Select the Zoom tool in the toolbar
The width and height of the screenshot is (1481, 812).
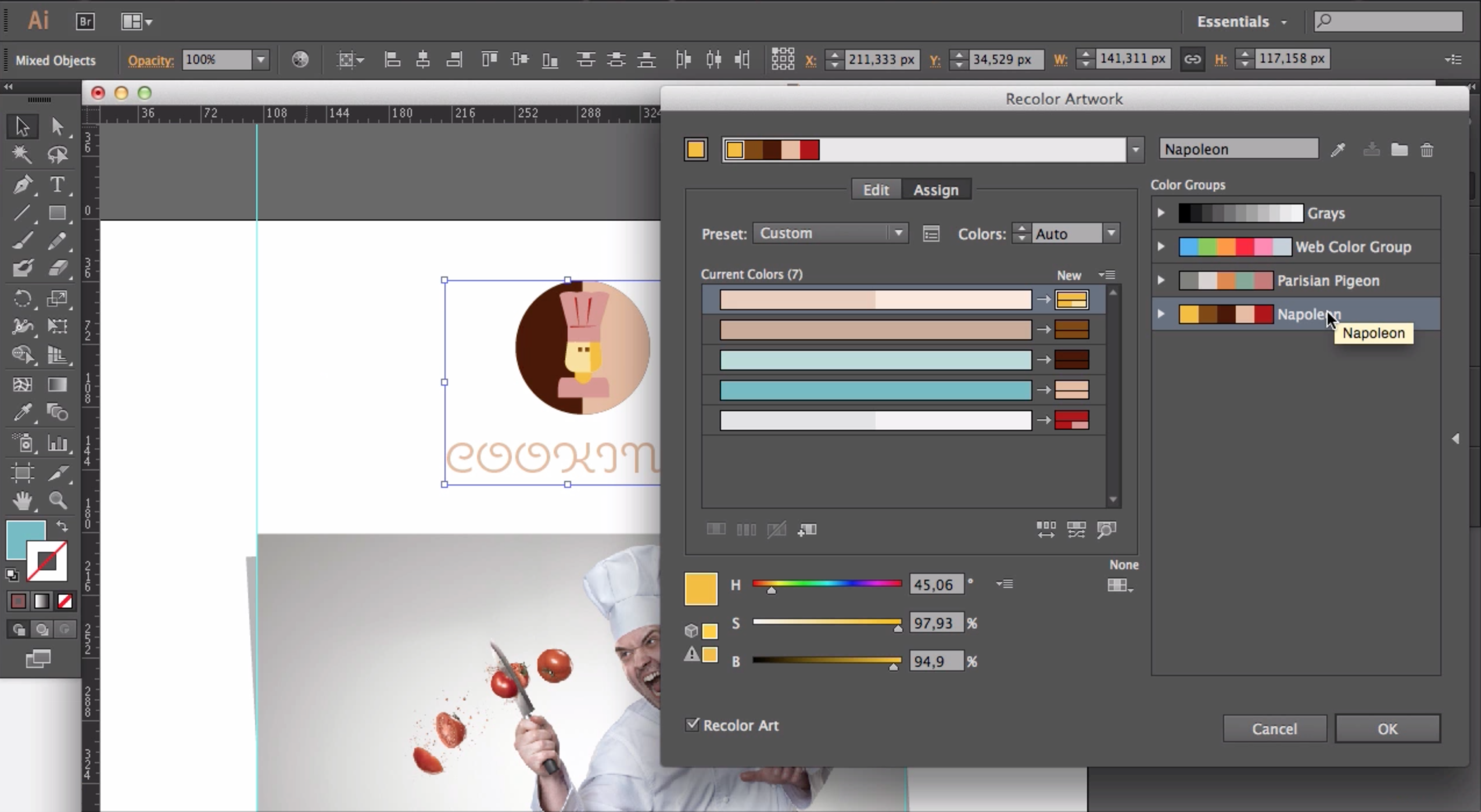point(56,501)
